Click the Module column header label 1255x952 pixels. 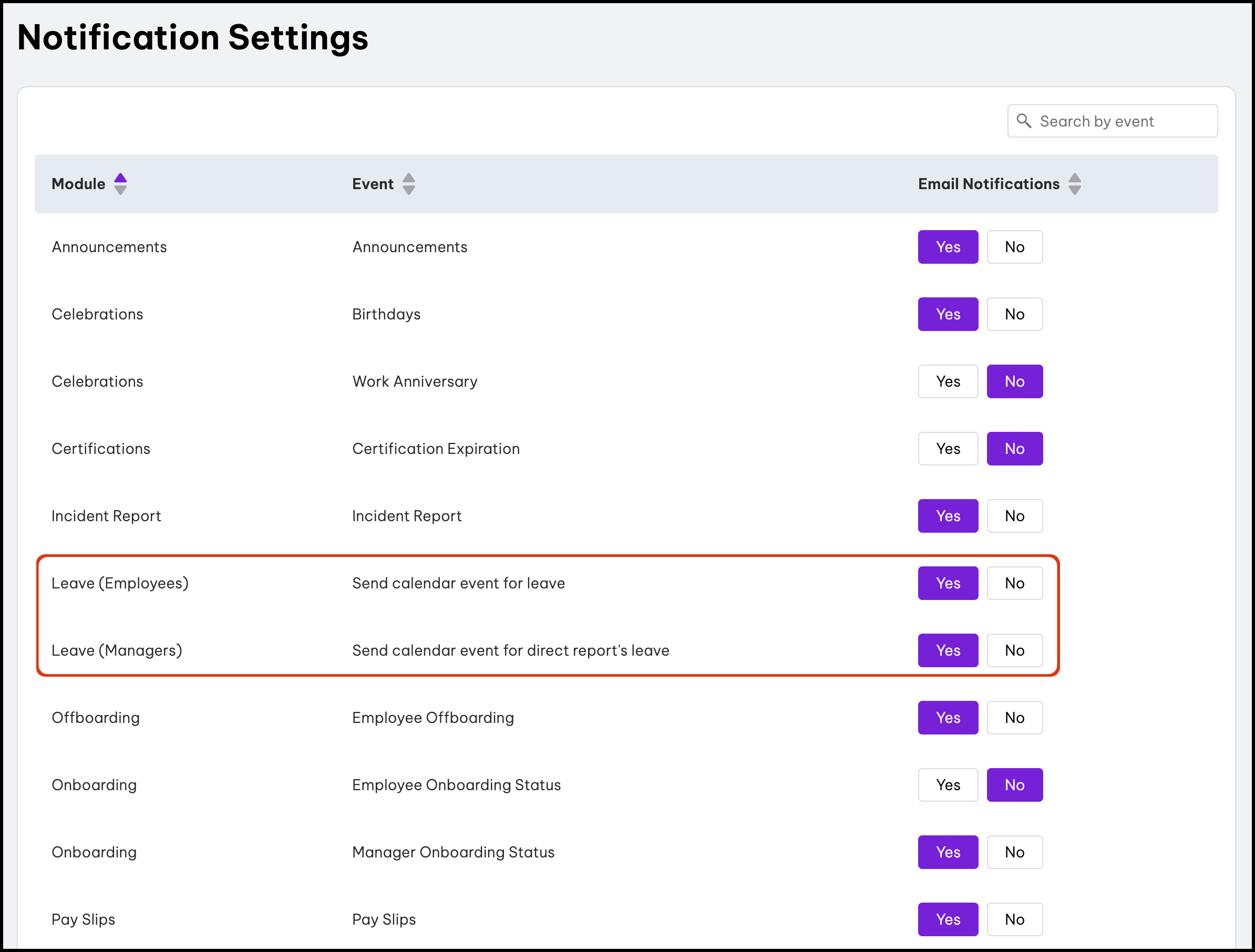click(78, 184)
